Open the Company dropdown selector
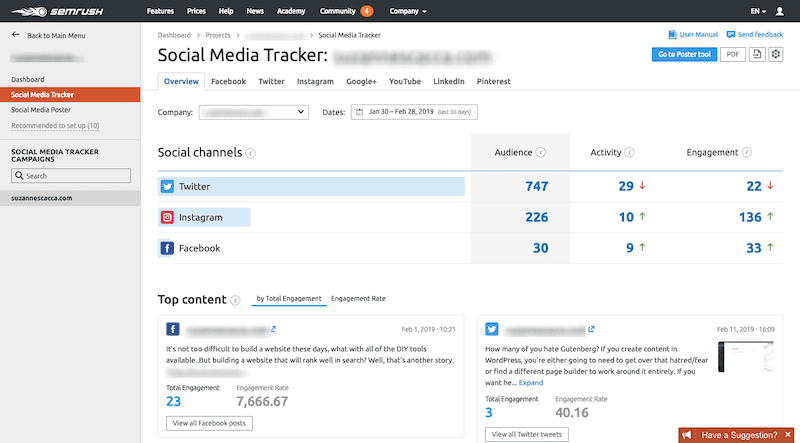 click(x=254, y=112)
